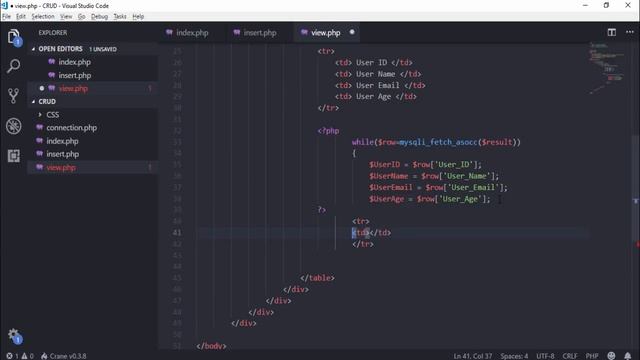Click the </body> closing tag
This screenshot has height=360, width=640.
pyautogui.click(x=211, y=346)
